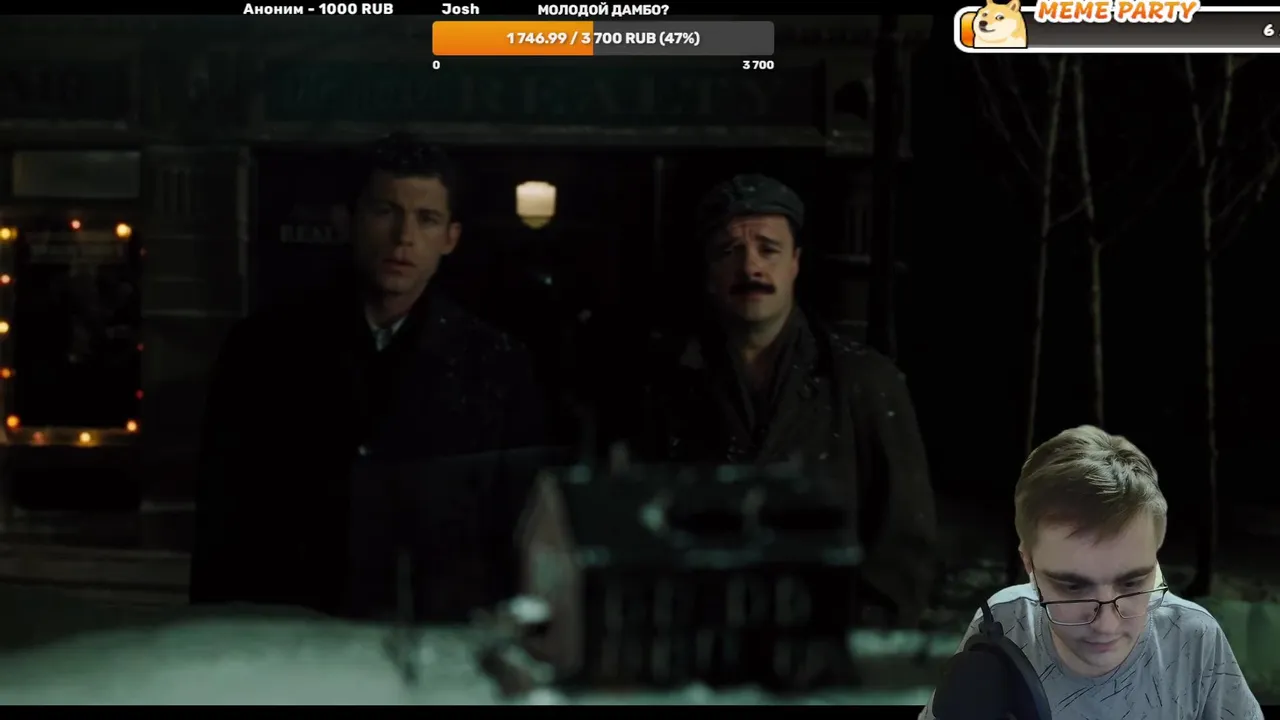1280x720 pixels.
Task: Click the '3 700' goal maximum label
Action: click(758, 65)
